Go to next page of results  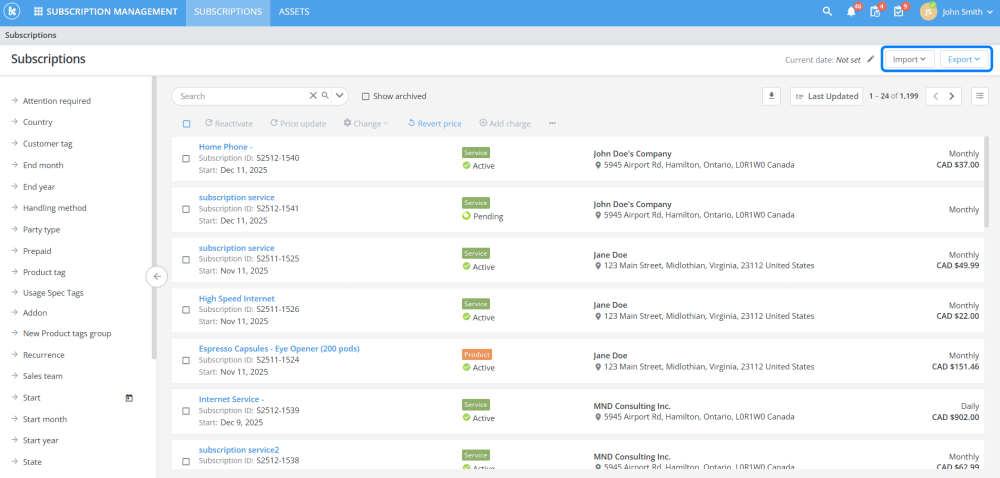coord(952,96)
